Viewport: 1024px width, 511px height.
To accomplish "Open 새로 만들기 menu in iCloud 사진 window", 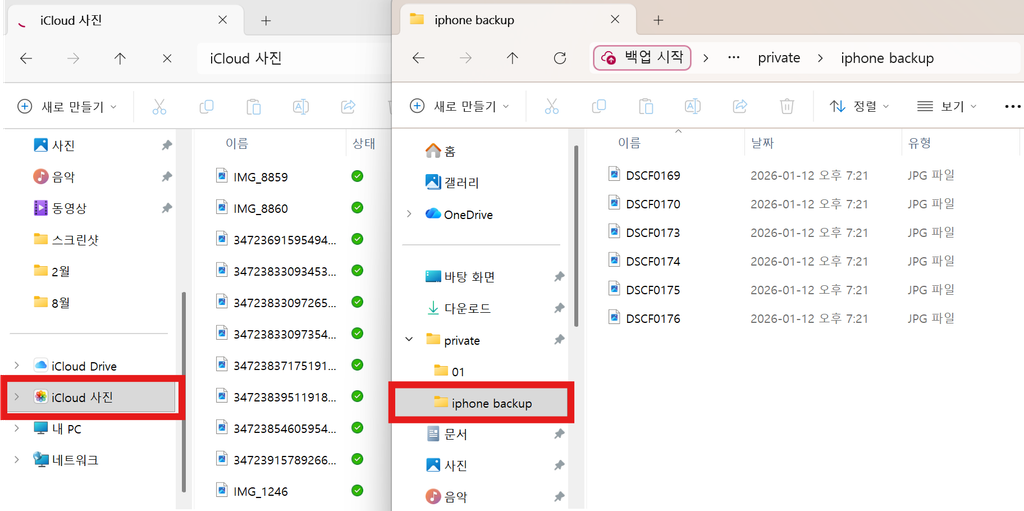I will pyautogui.click(x=67, y=107).
